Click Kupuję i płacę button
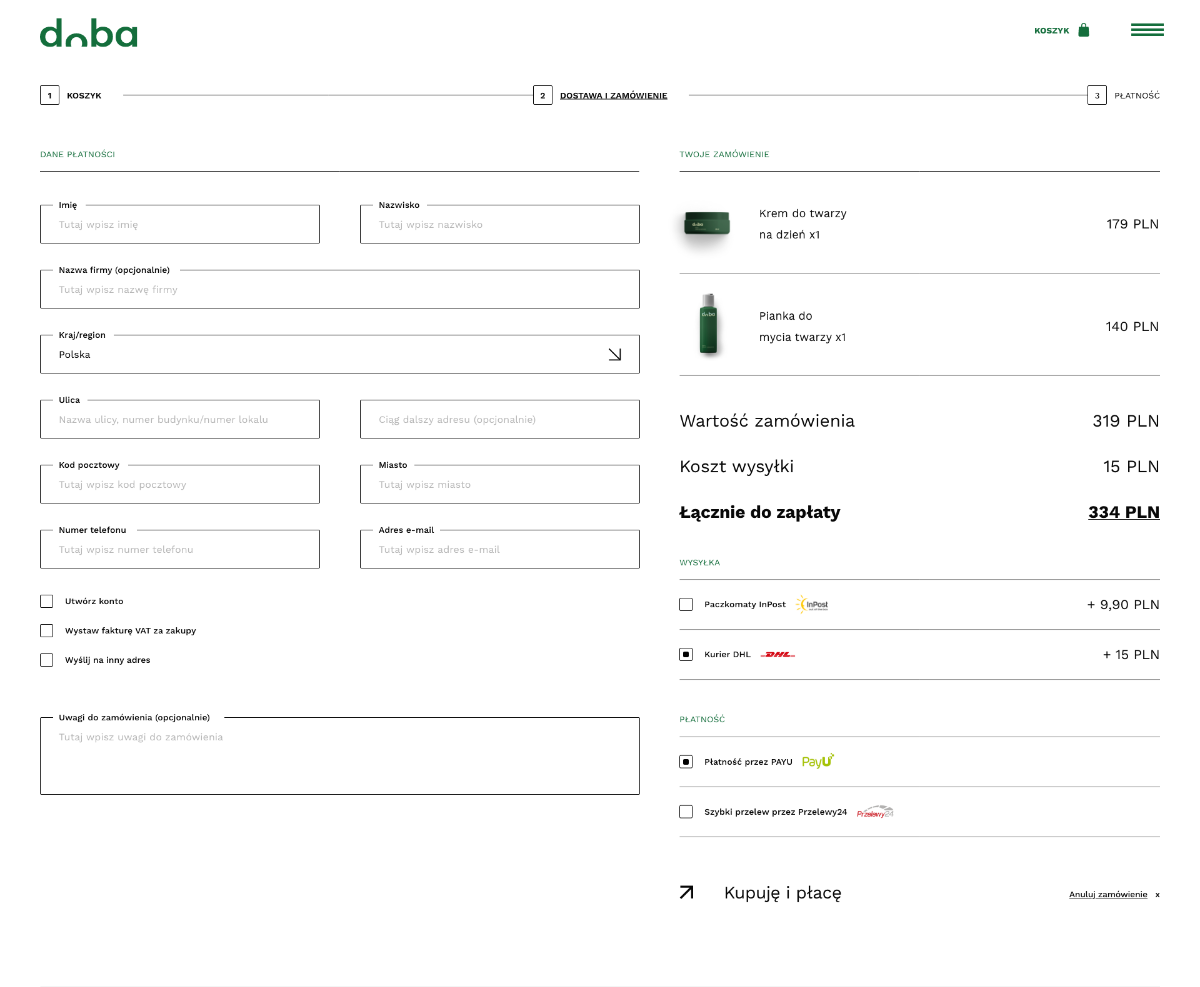The image size is (1200, 987). point(782,893)
